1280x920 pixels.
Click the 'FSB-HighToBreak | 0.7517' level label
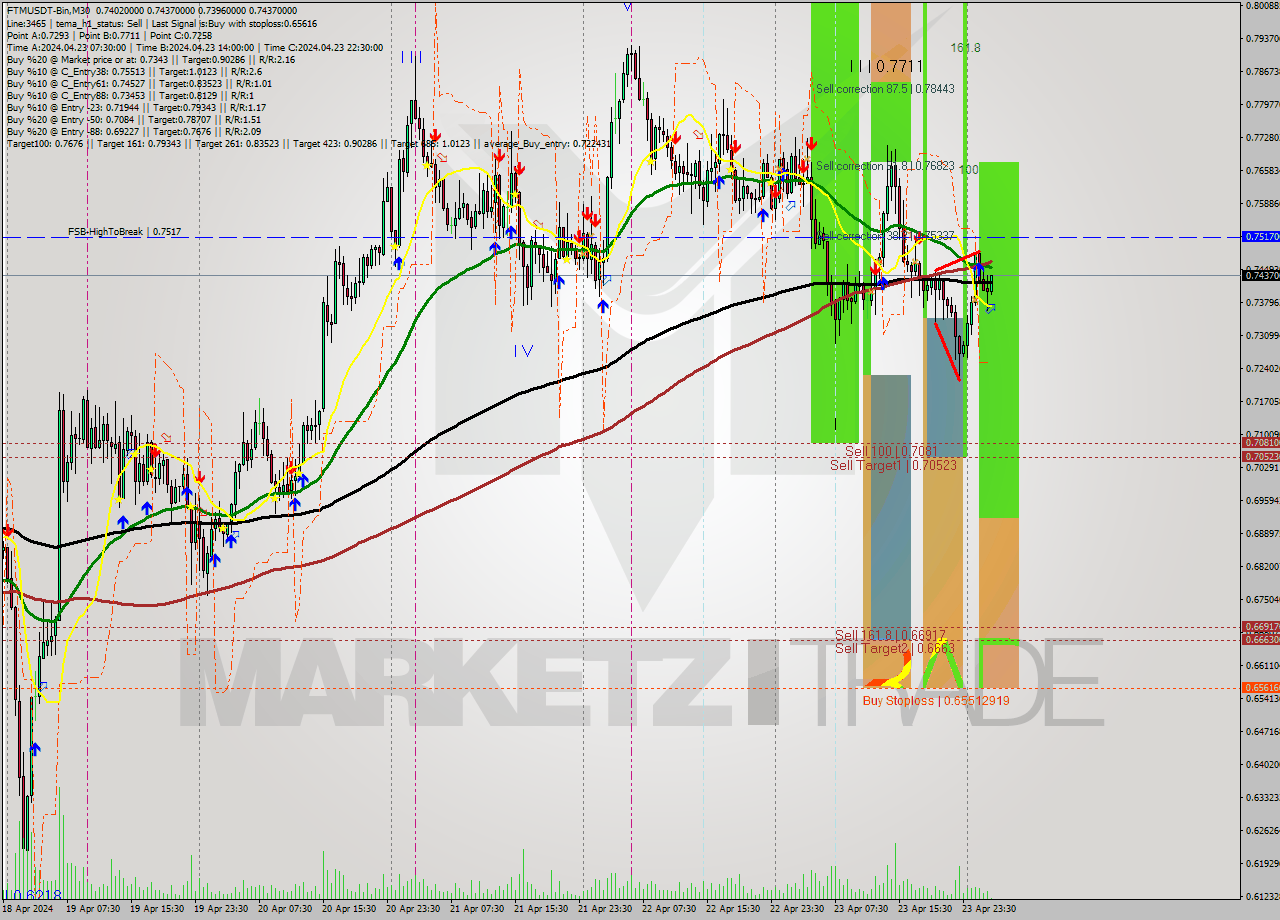(124, 232)
